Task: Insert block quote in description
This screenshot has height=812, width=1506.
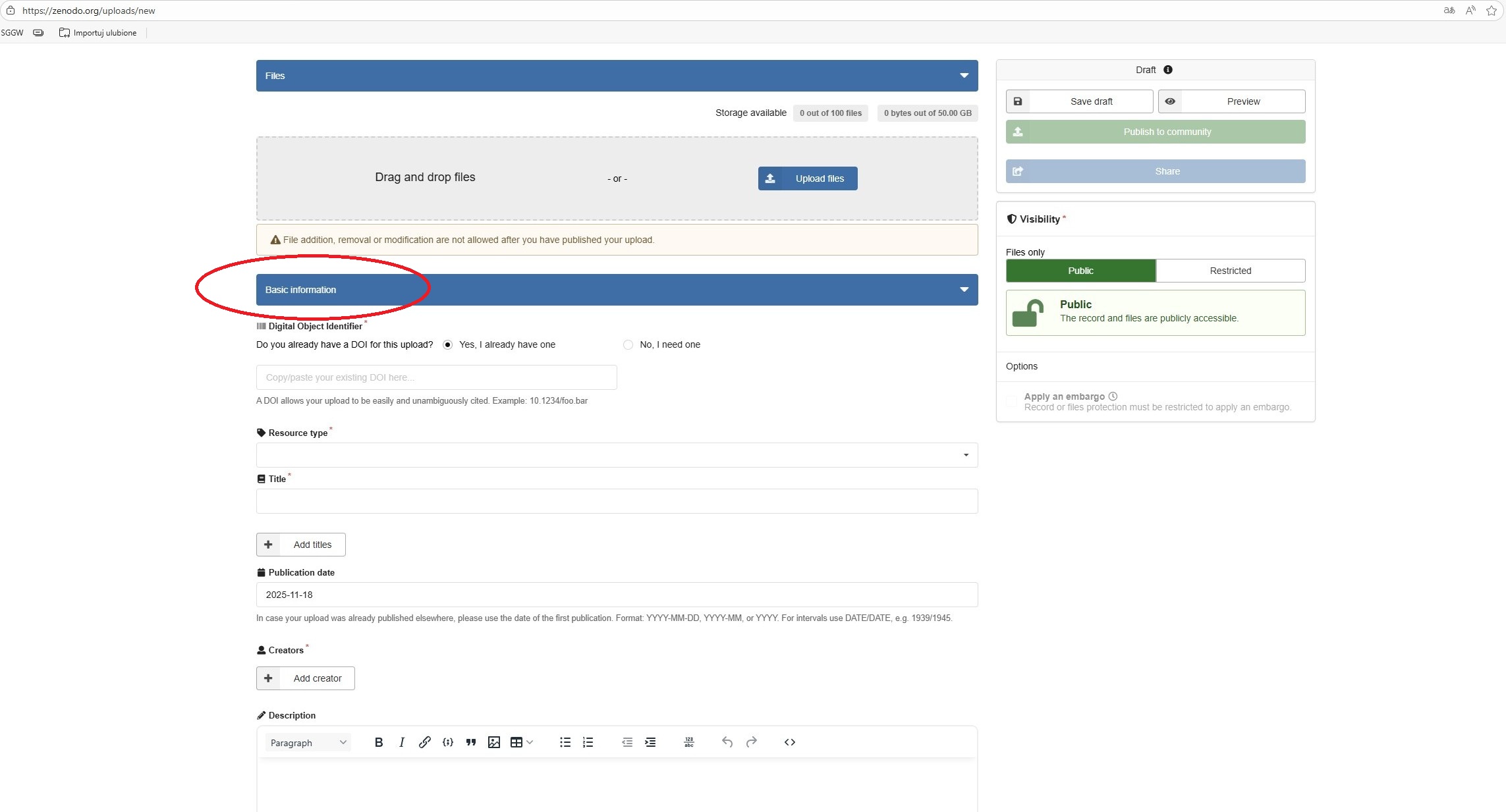Action: click(471, 742)
